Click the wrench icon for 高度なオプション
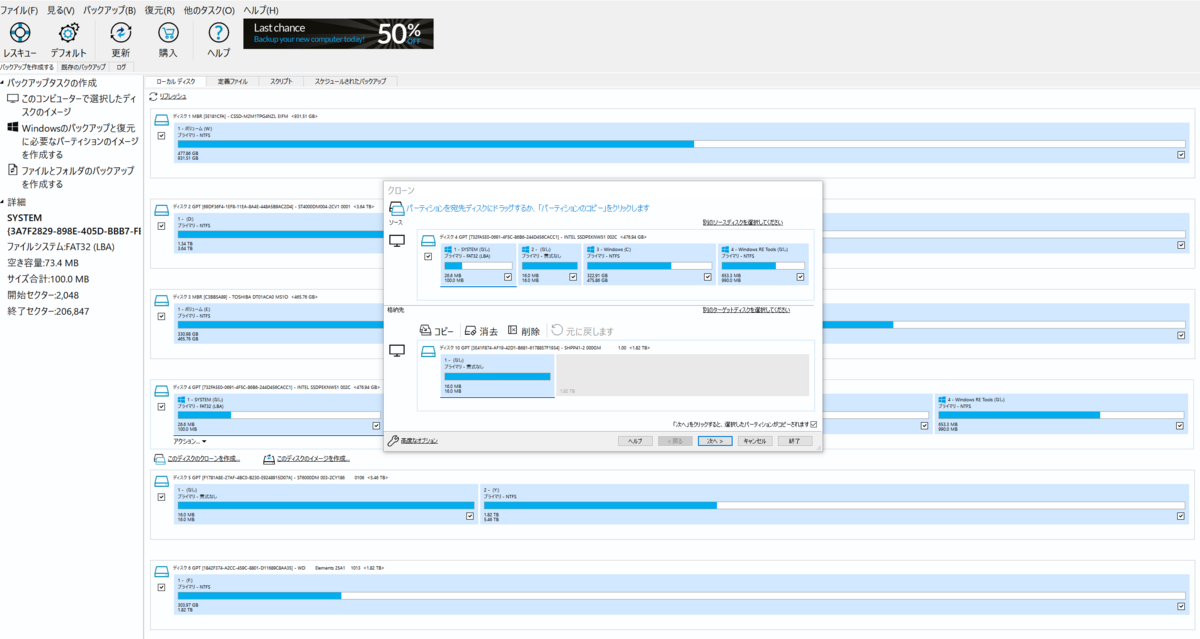The width and height of the screenshot is (1200, 639). click(393, 440)
